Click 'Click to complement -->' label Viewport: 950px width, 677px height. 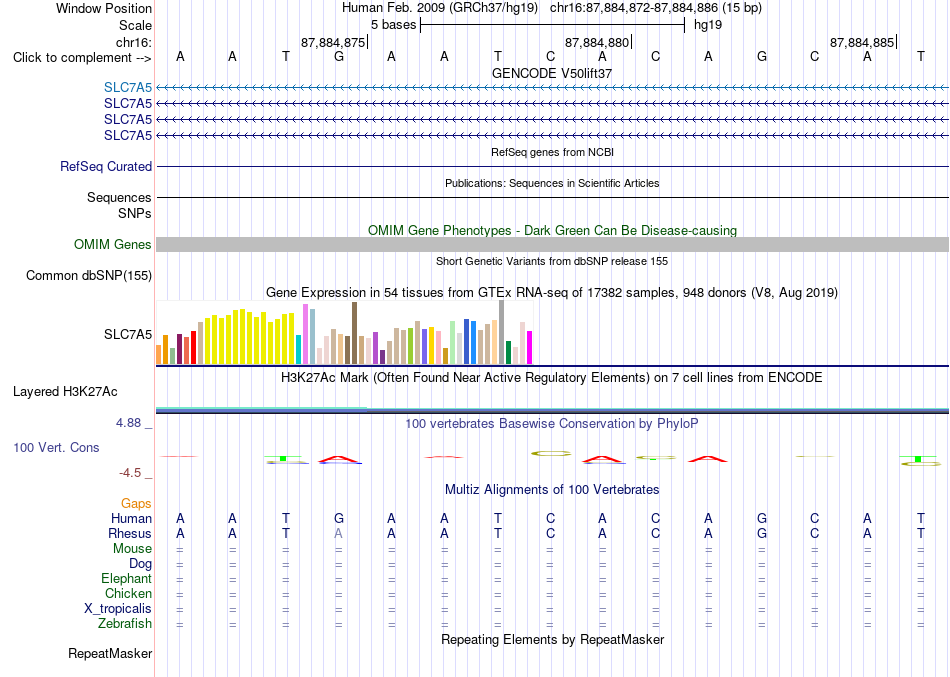point(82,58)
